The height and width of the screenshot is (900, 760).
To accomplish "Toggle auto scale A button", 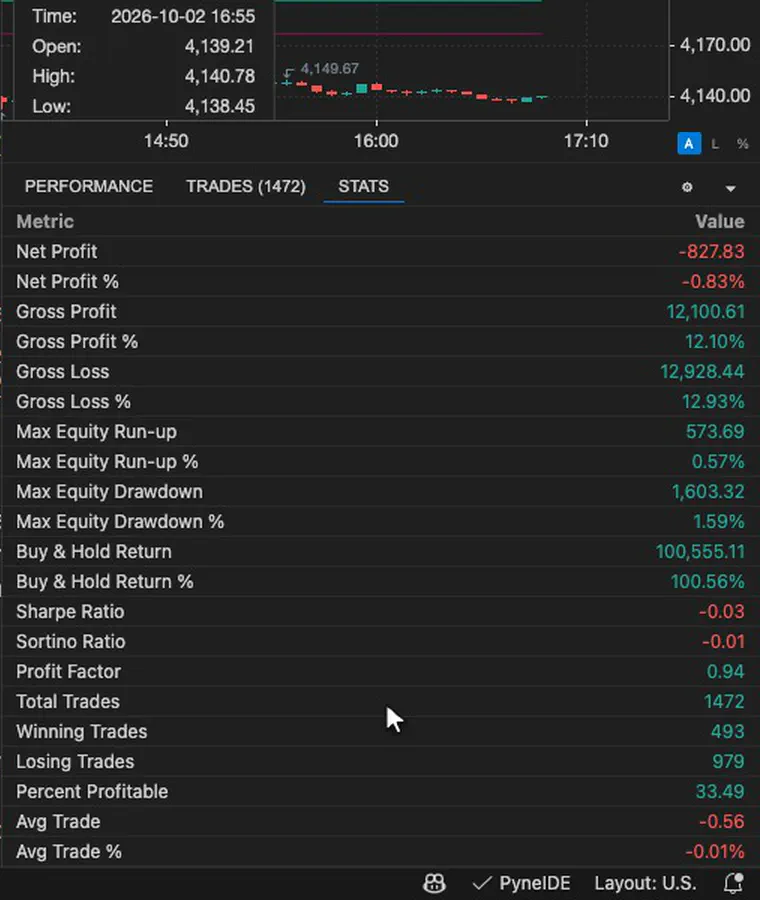I will click(689, 143).
